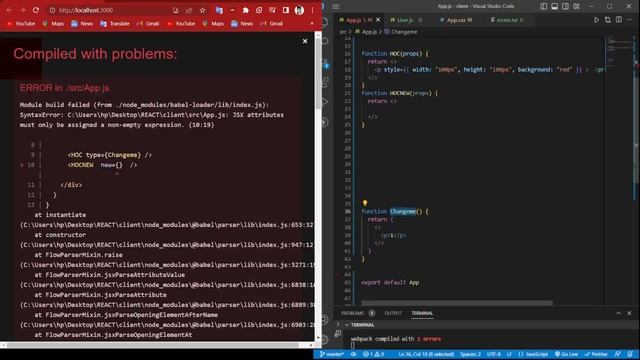Select the JavaScript language mode
Viewport: 640px width, 360px height.
point(533,354)
